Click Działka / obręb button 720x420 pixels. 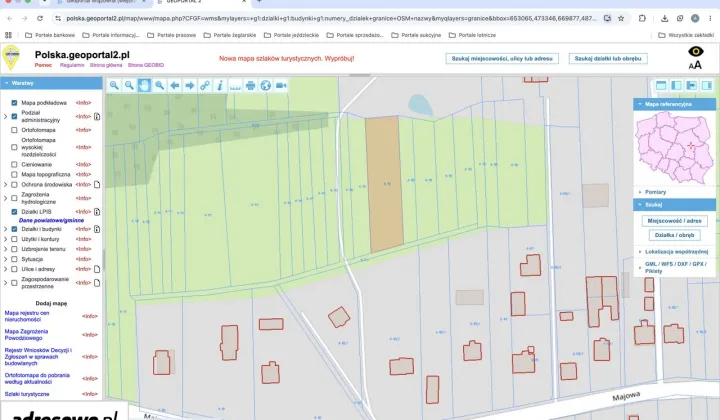[674, 235]
